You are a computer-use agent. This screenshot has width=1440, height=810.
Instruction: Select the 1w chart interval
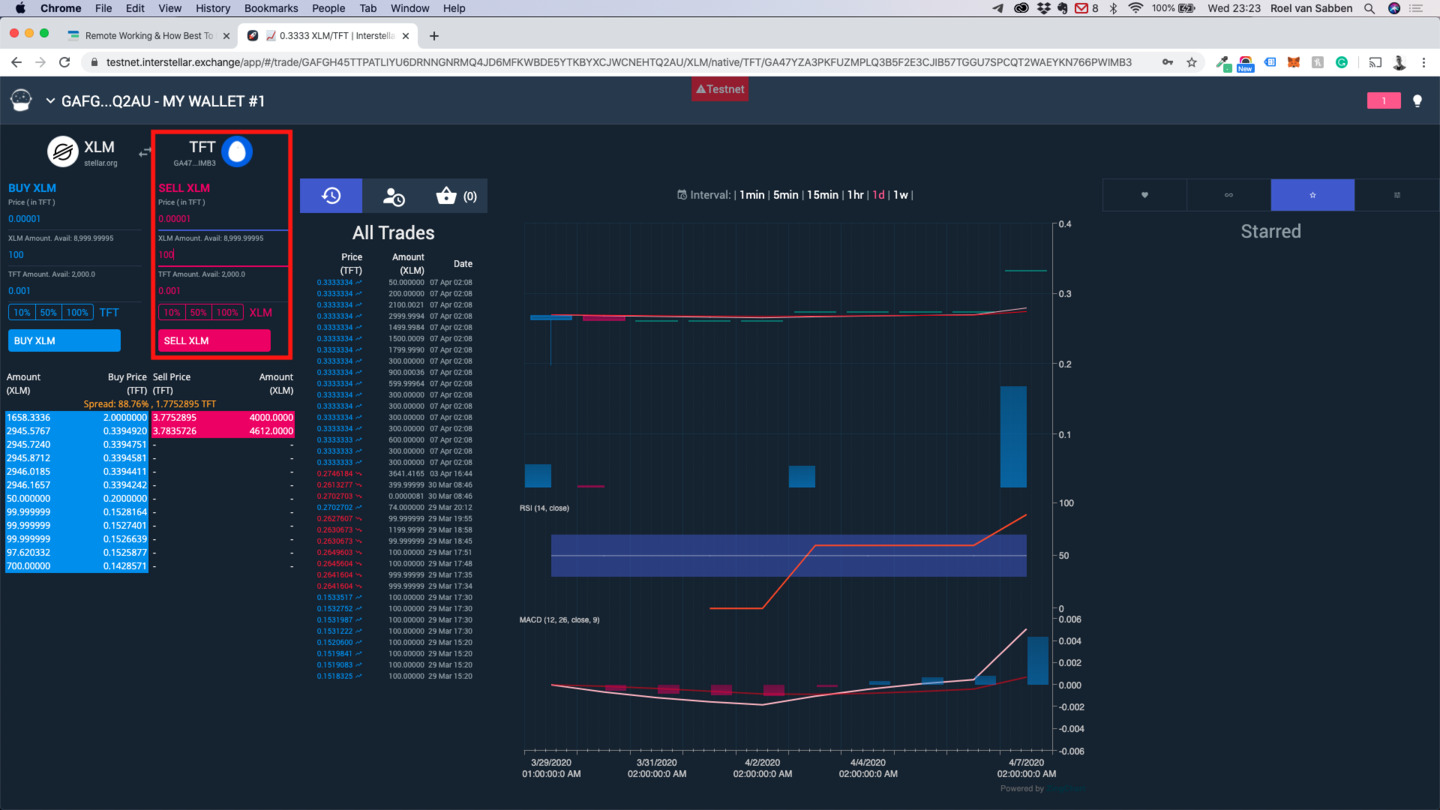pyautogui.click(x=900, y=195)
